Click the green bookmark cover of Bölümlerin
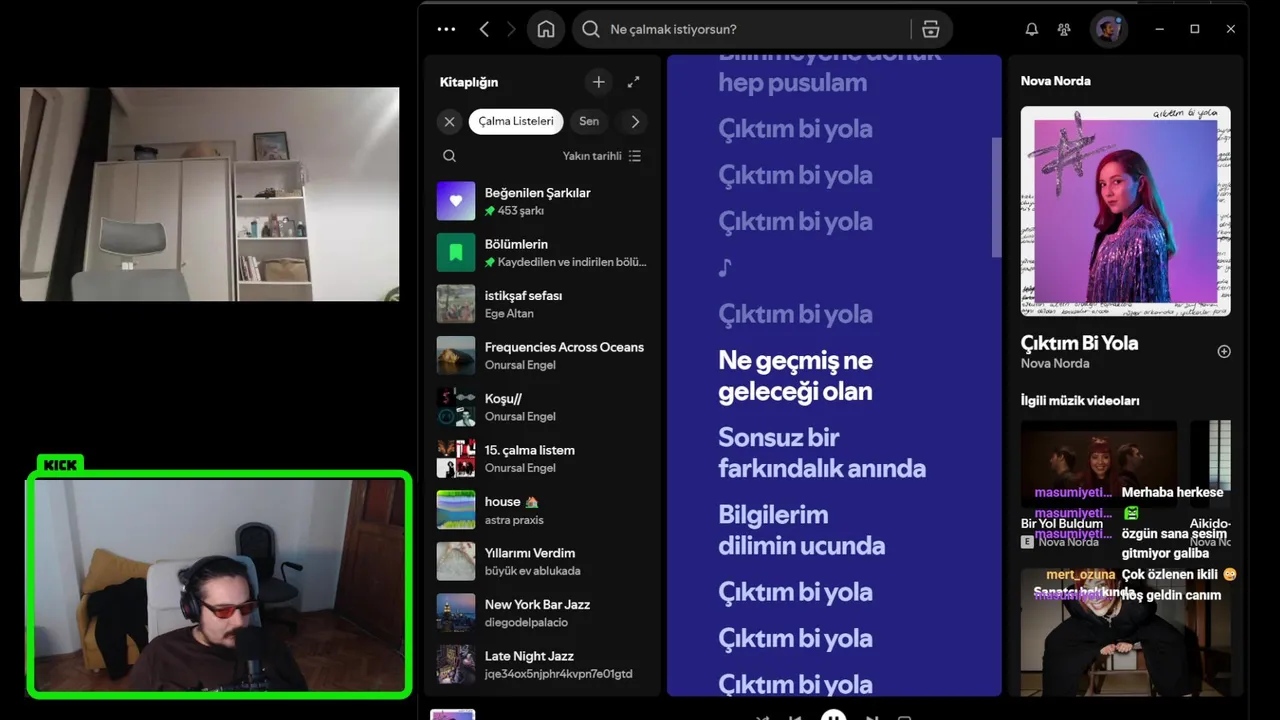This screenshot has width=1280, height=720. tap(456, 253)
